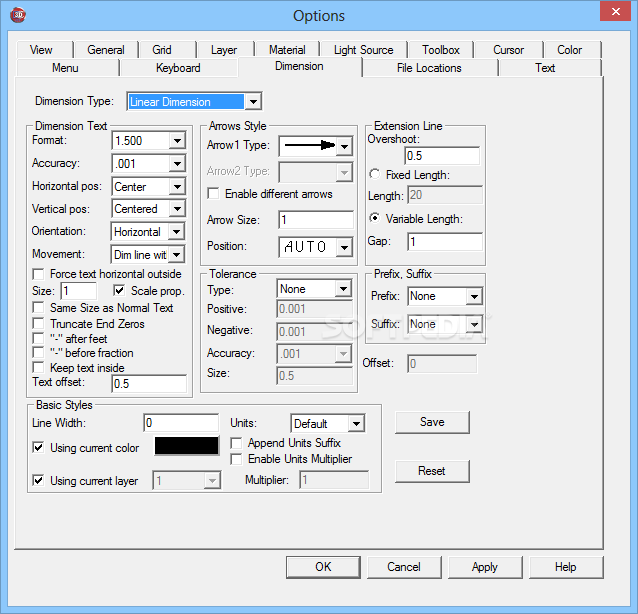Close the Options dialog
Image resolution: width=638 pixels, height=614 pixels.
[x=616, y=12]
